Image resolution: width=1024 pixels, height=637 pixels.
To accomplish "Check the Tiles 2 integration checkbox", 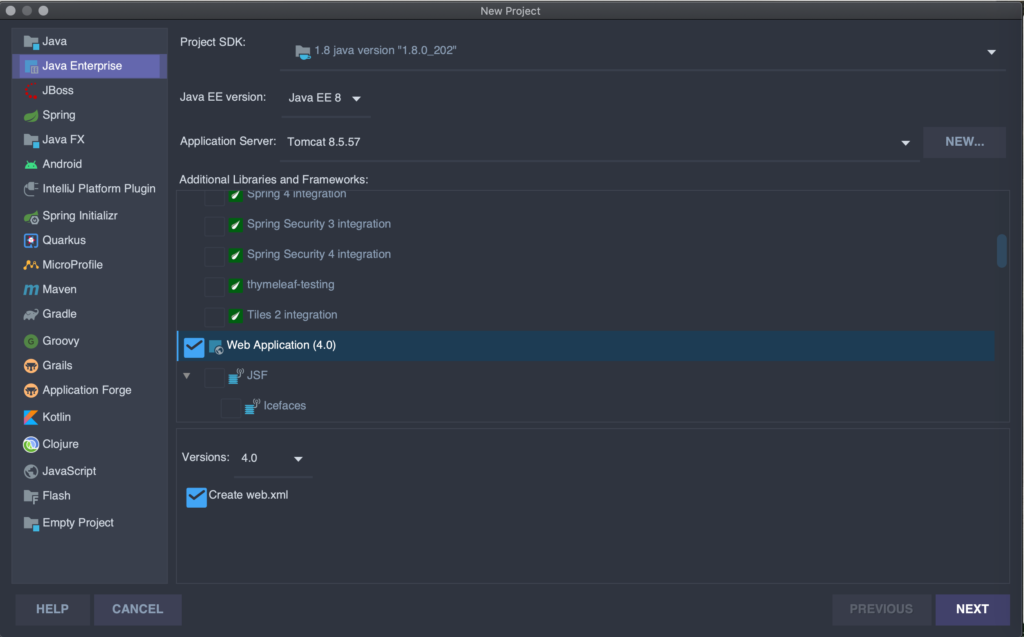I will tap(214, 317).
